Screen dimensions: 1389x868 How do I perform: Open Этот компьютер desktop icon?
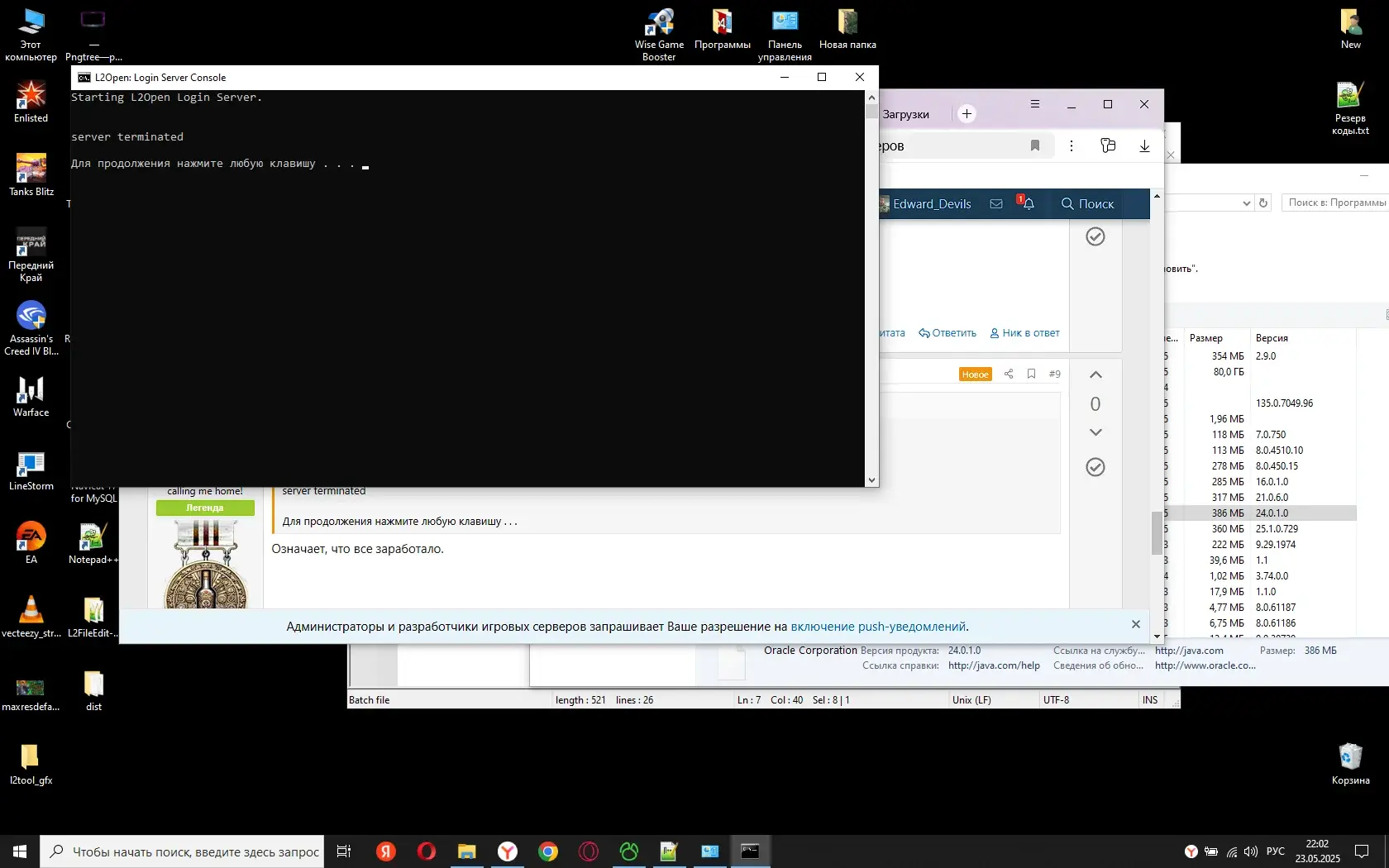coord(31,35)
